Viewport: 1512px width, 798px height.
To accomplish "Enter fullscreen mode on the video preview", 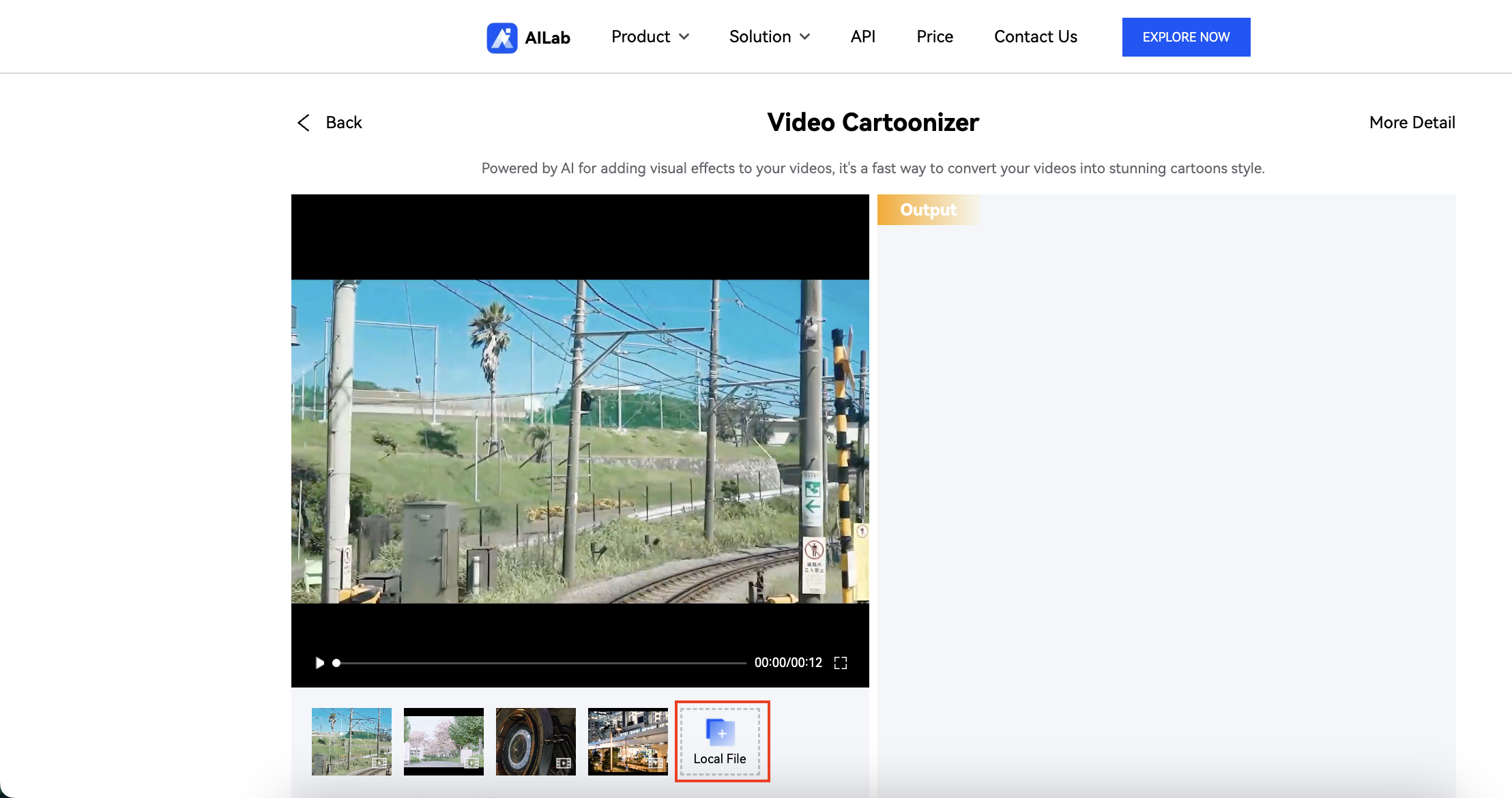I will [841, 662].
